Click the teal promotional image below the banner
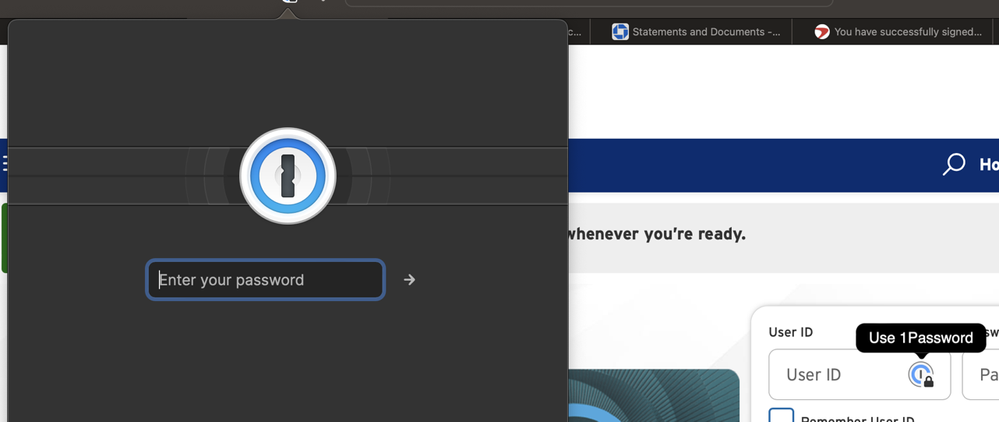 pyautogui.click(x=653, y=395)
